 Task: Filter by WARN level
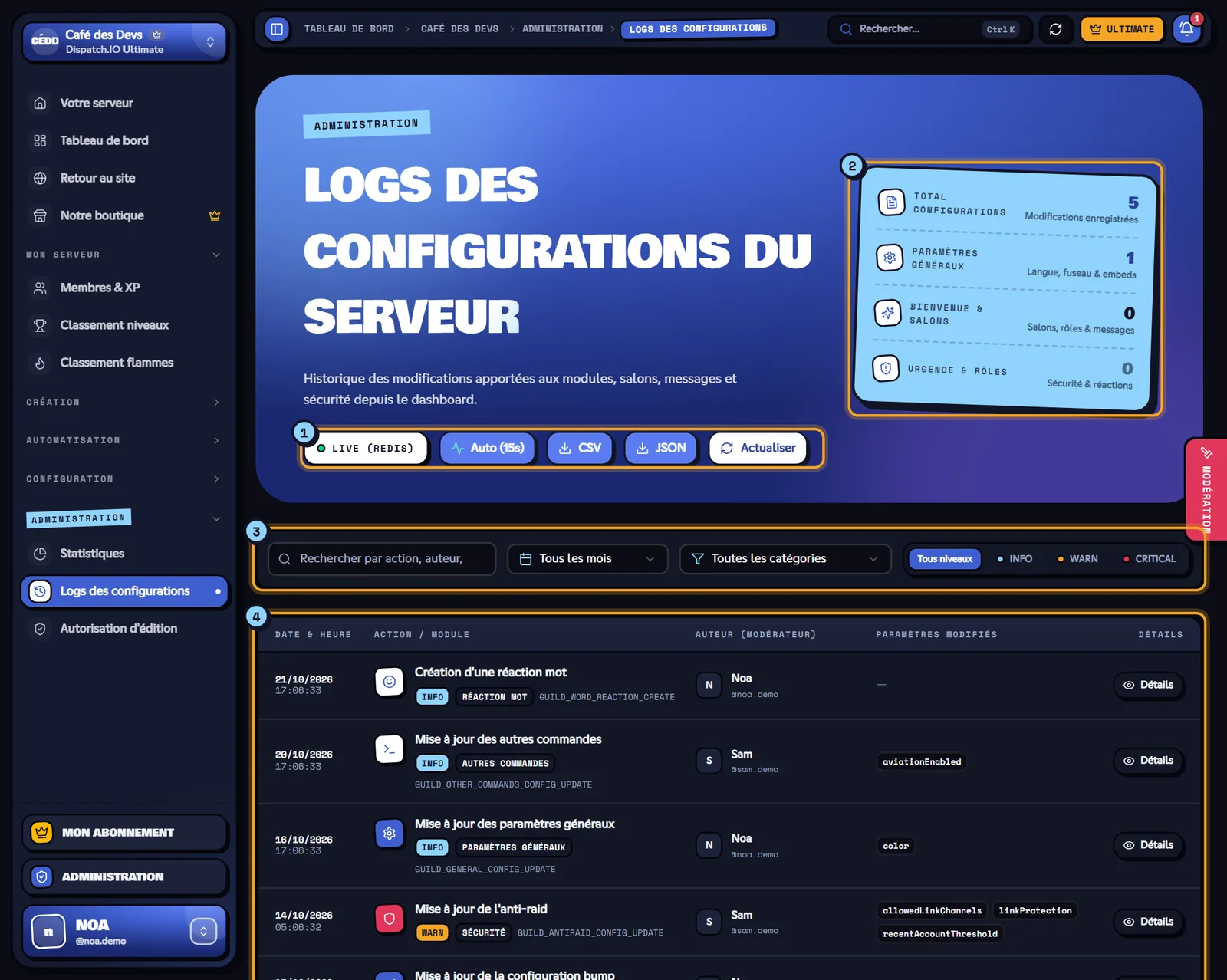coord(1077,558)
